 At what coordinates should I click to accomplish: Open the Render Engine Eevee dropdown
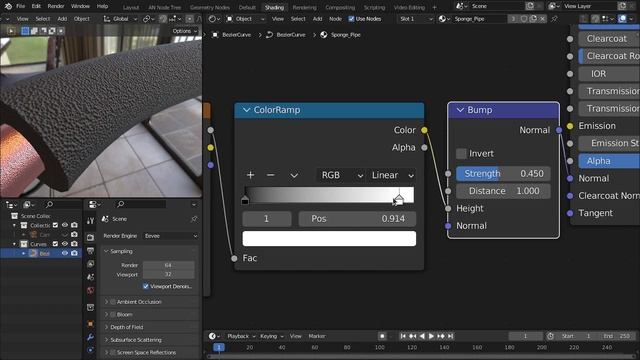[171, 236]
